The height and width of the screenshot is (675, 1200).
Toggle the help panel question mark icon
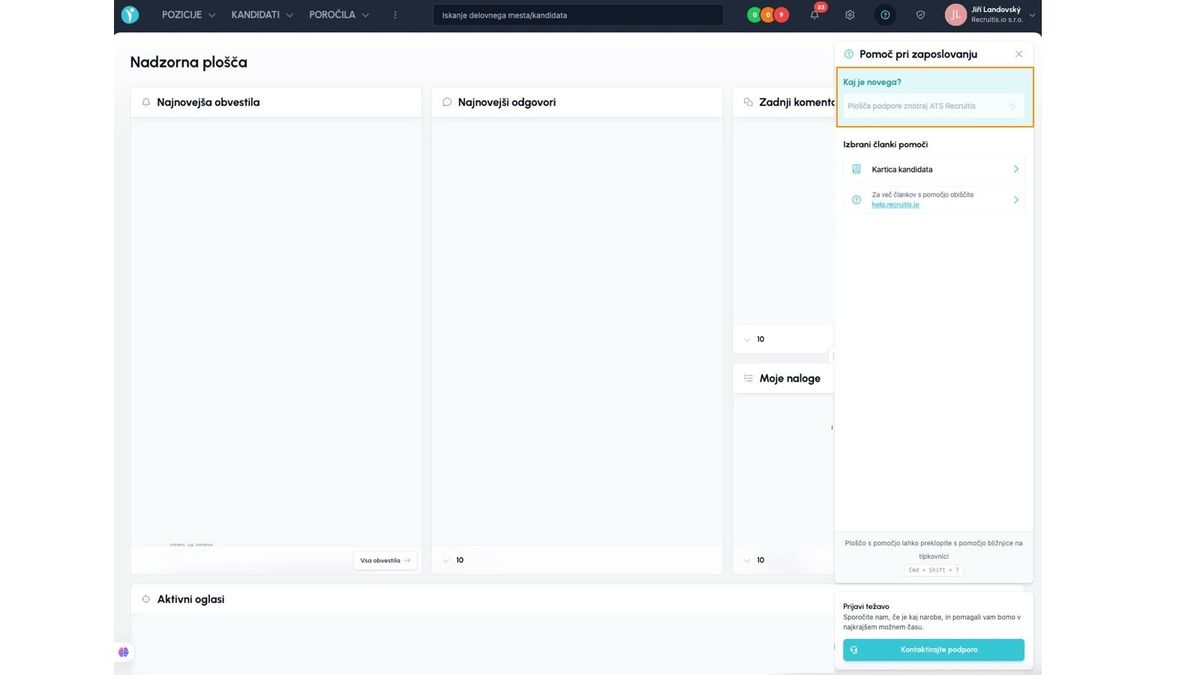tap(885, 15)
